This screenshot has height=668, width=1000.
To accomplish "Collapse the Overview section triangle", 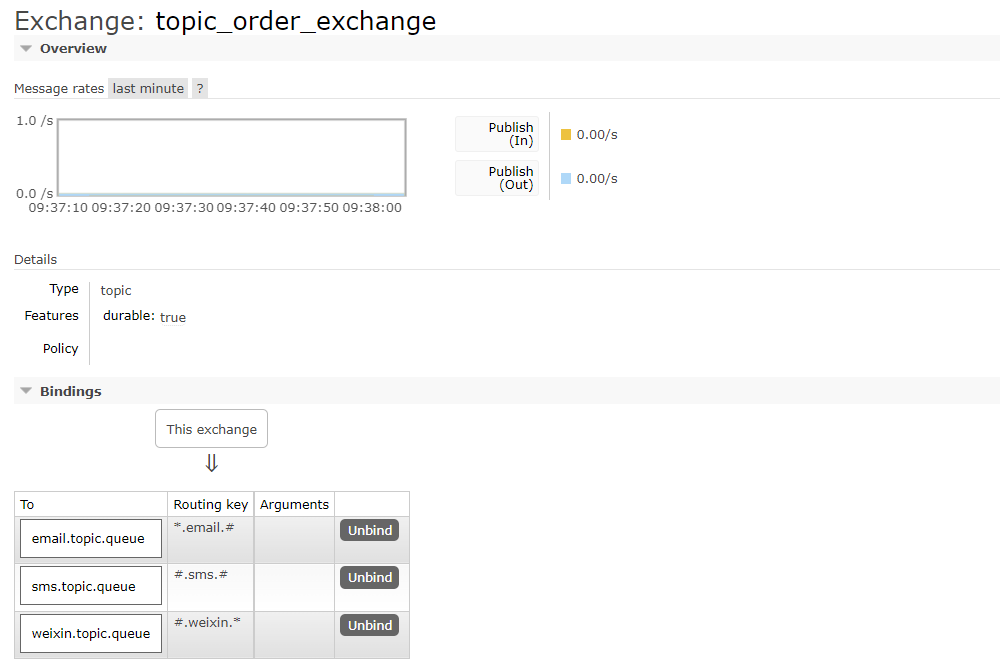I will (x=26, y=48).
